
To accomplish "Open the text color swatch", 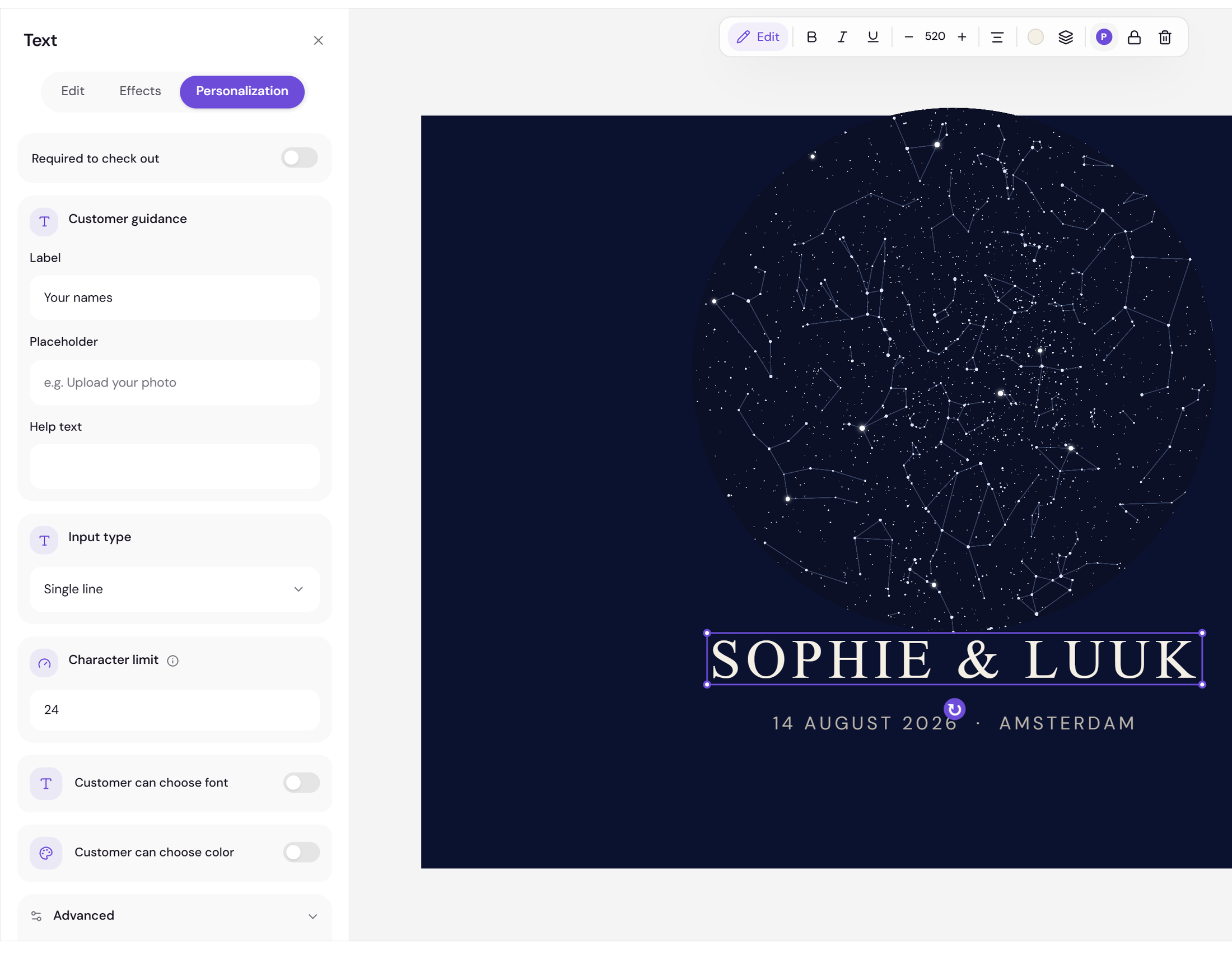I will coord(1035,37).
